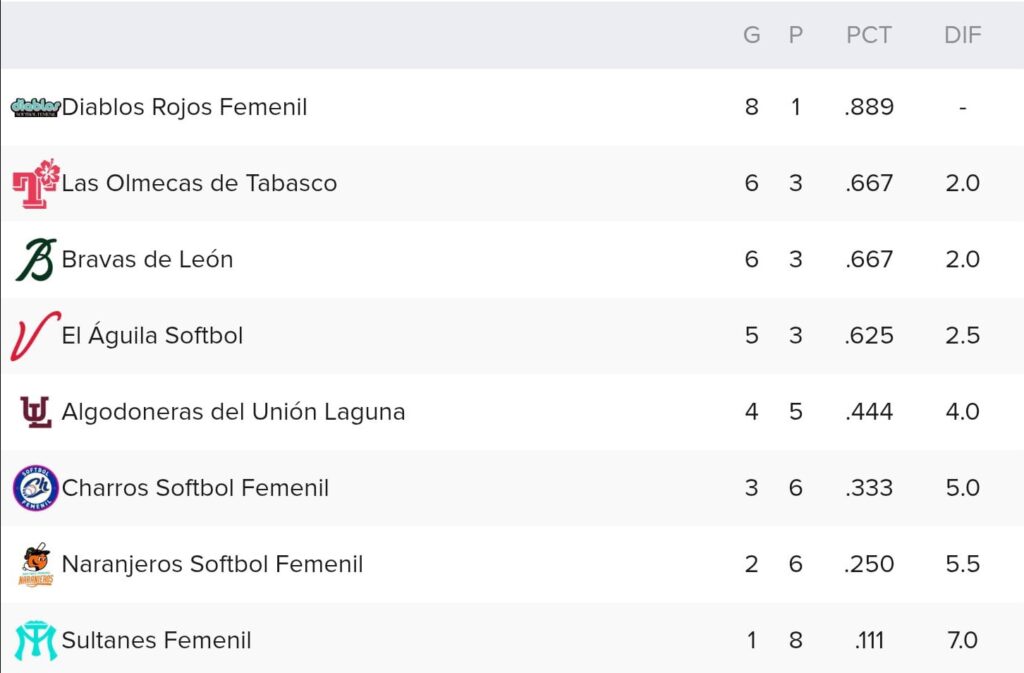Click the Naranjeros Softbol Femenil logo
The width and height of the screenshot is (1024, 673).
tap(36, 564)
